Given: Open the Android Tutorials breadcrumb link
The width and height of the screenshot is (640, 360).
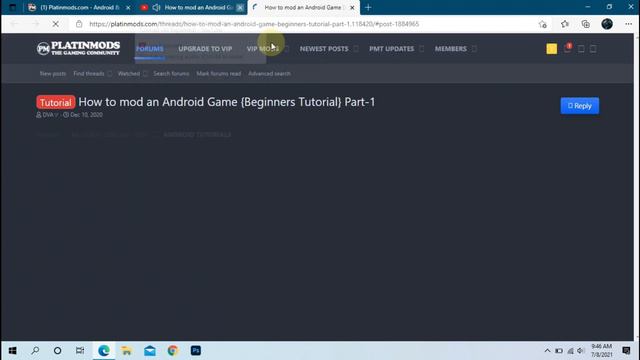Looking at the screenshot, I should 197,134.
